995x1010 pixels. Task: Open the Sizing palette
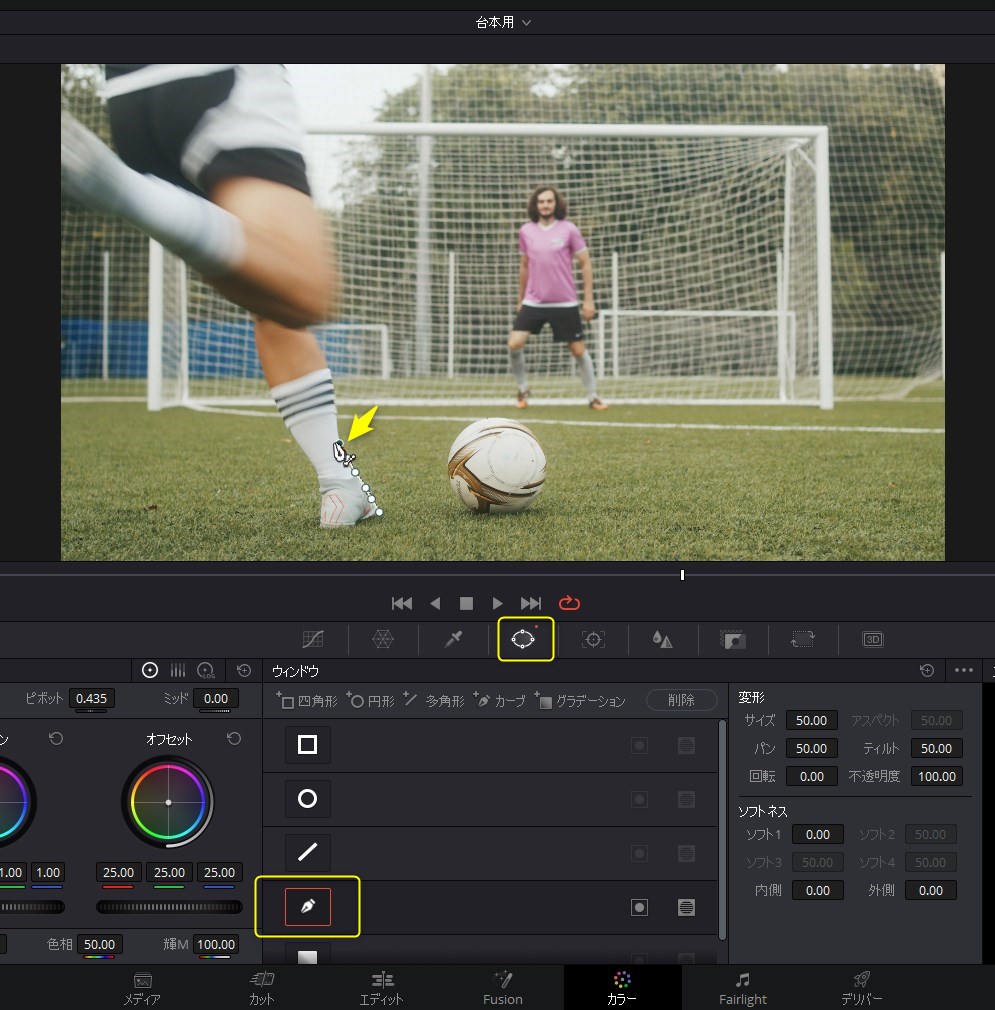coord(802,639)
